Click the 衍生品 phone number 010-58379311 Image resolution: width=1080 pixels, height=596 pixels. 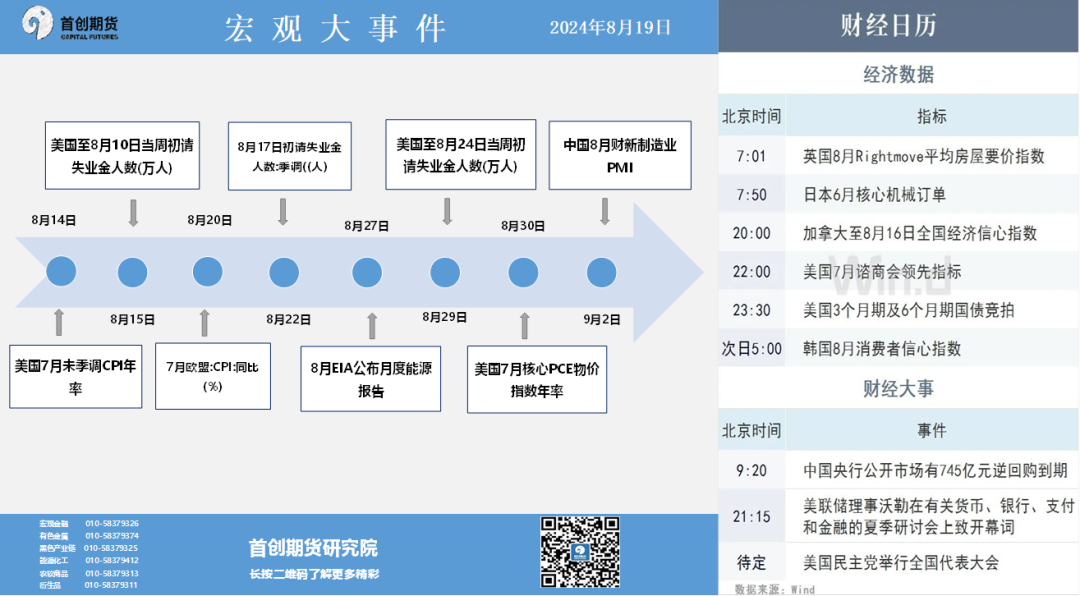[x=111, y=585]
